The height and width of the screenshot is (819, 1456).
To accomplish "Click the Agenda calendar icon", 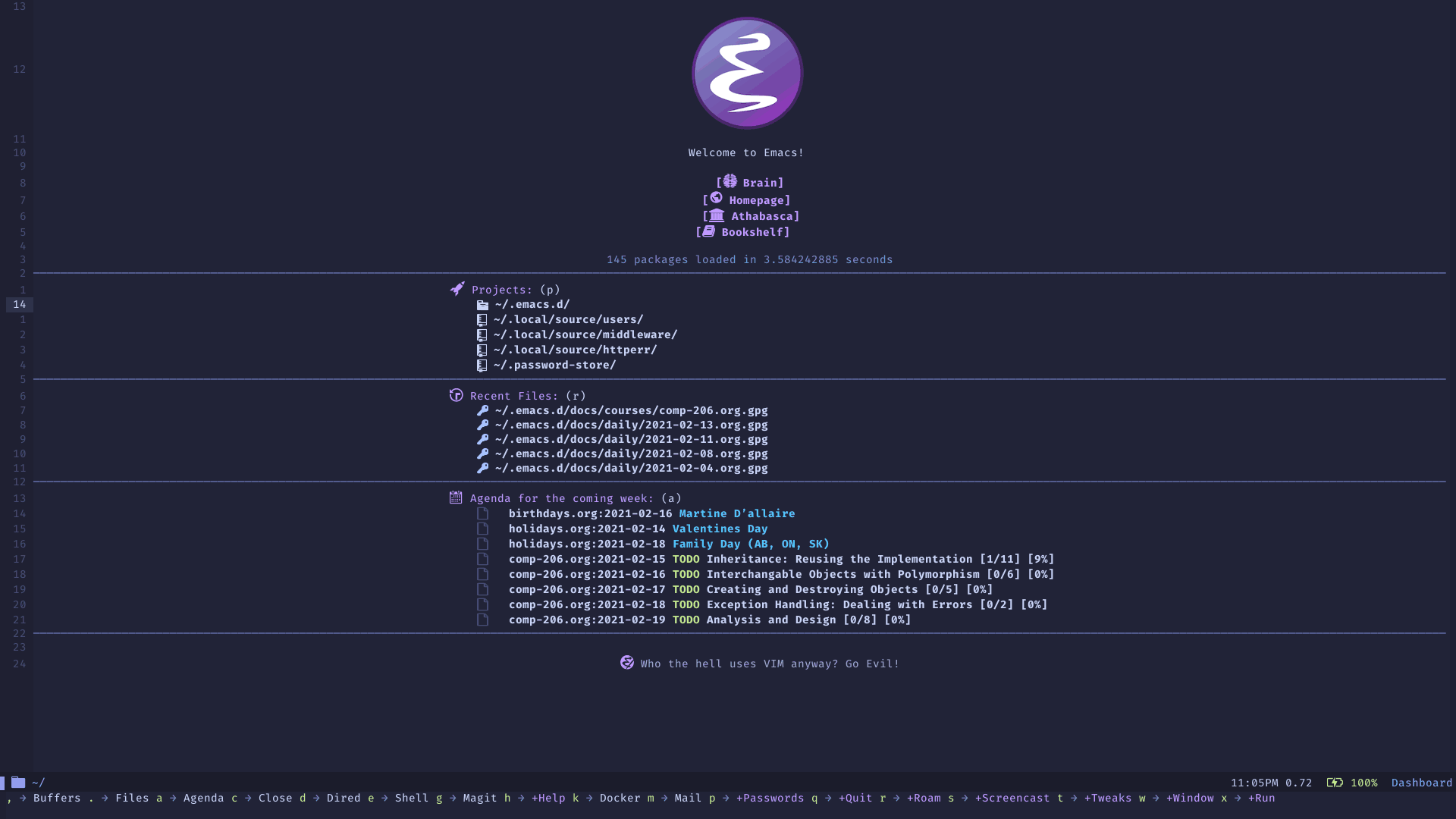I will tap(455, 498).
